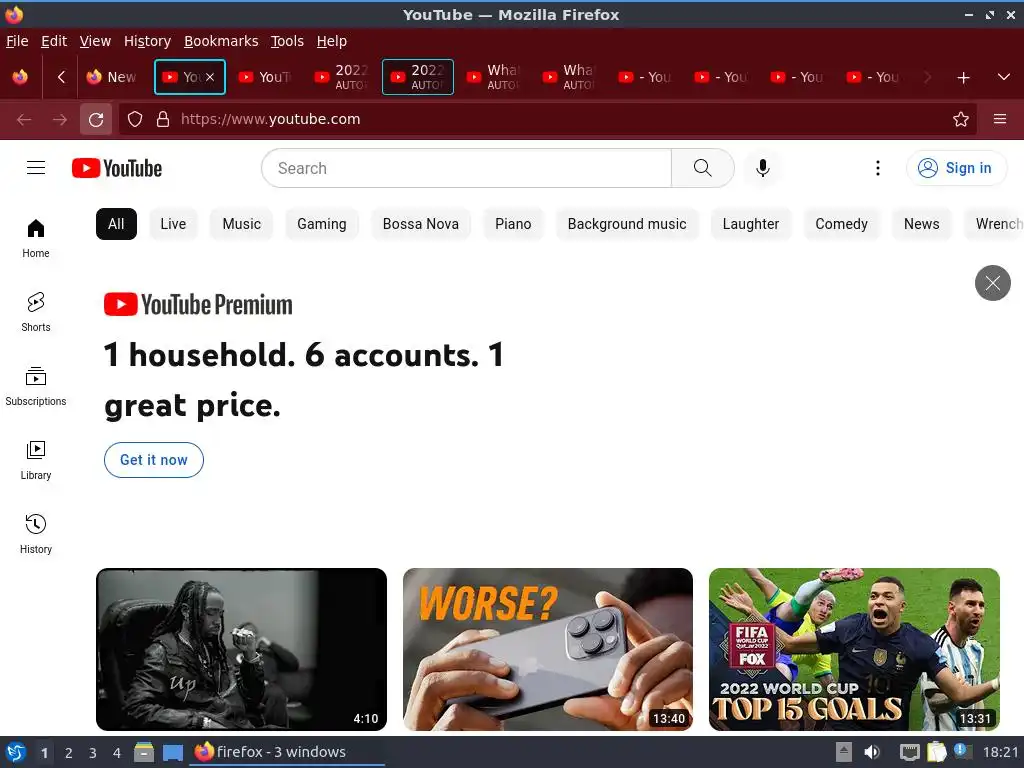Viewport: 1024px width, 768px height.
Task: Open tracking protection shield icon
Action: pos(135,120)
